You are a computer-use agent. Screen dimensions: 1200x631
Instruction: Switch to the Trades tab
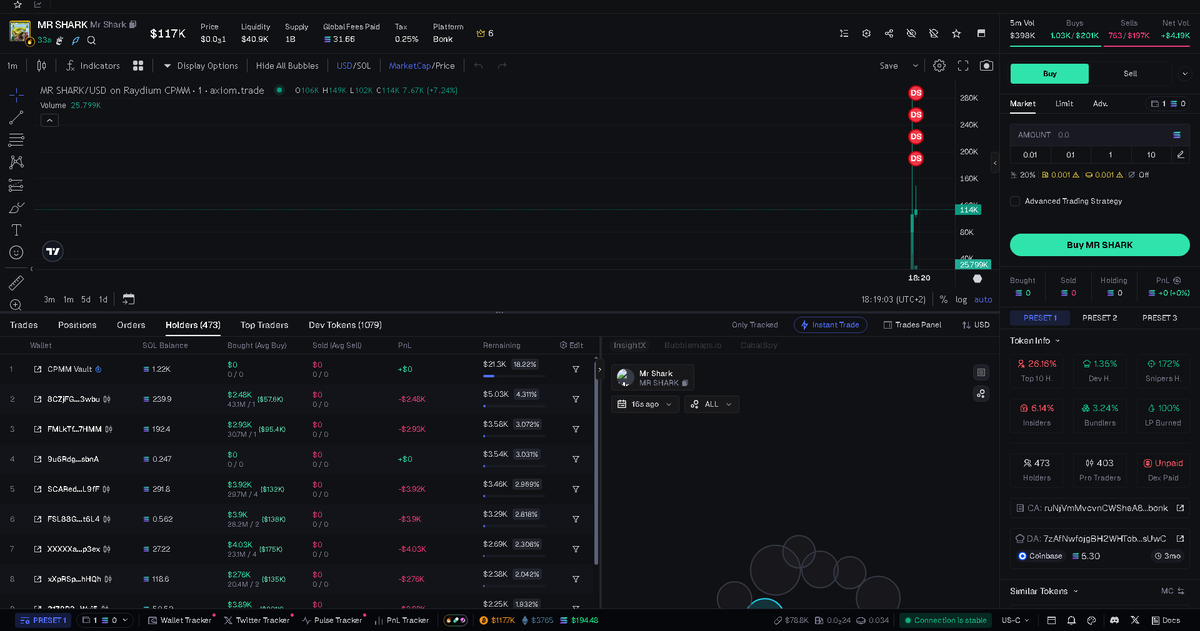coord(24,325)
